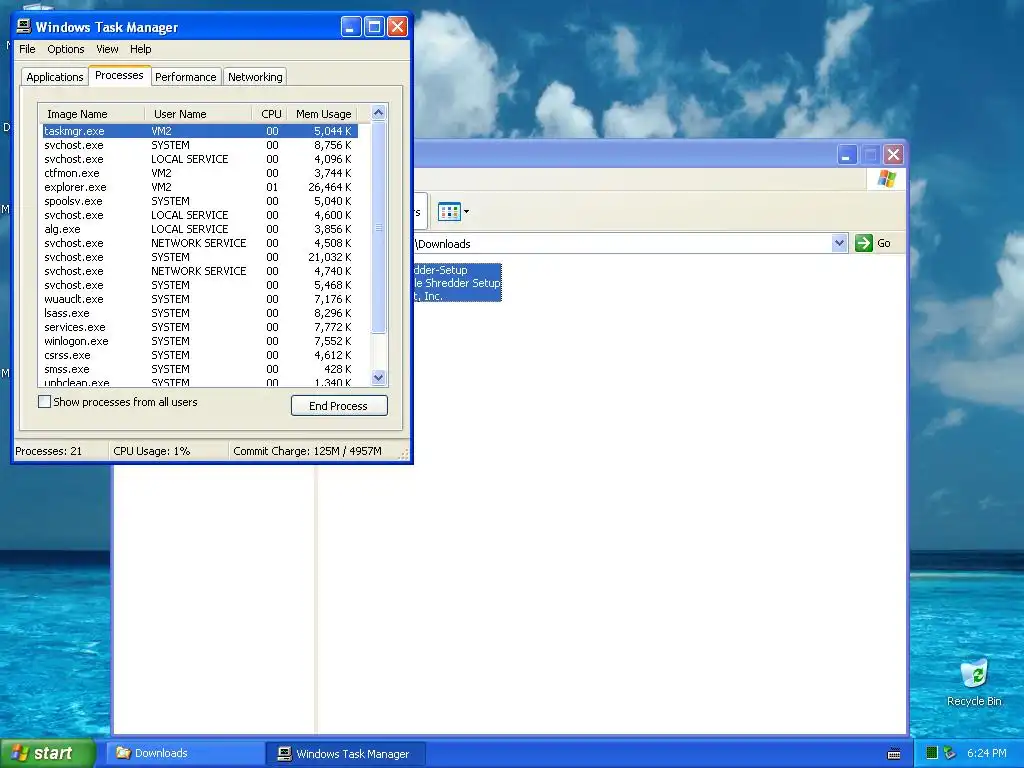This screenshot has width=1024, height=768.
Task: Switch to the Networking tab
Action: 255,76
